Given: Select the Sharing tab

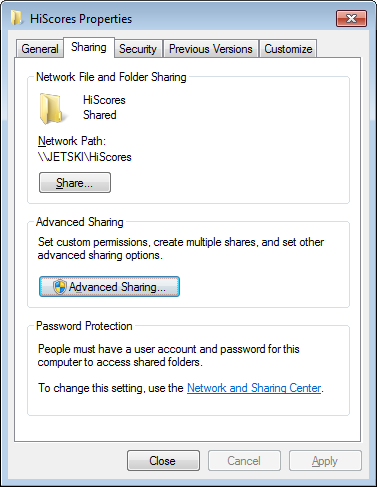Looking at the screenshot, I should [x=89, y=47].
